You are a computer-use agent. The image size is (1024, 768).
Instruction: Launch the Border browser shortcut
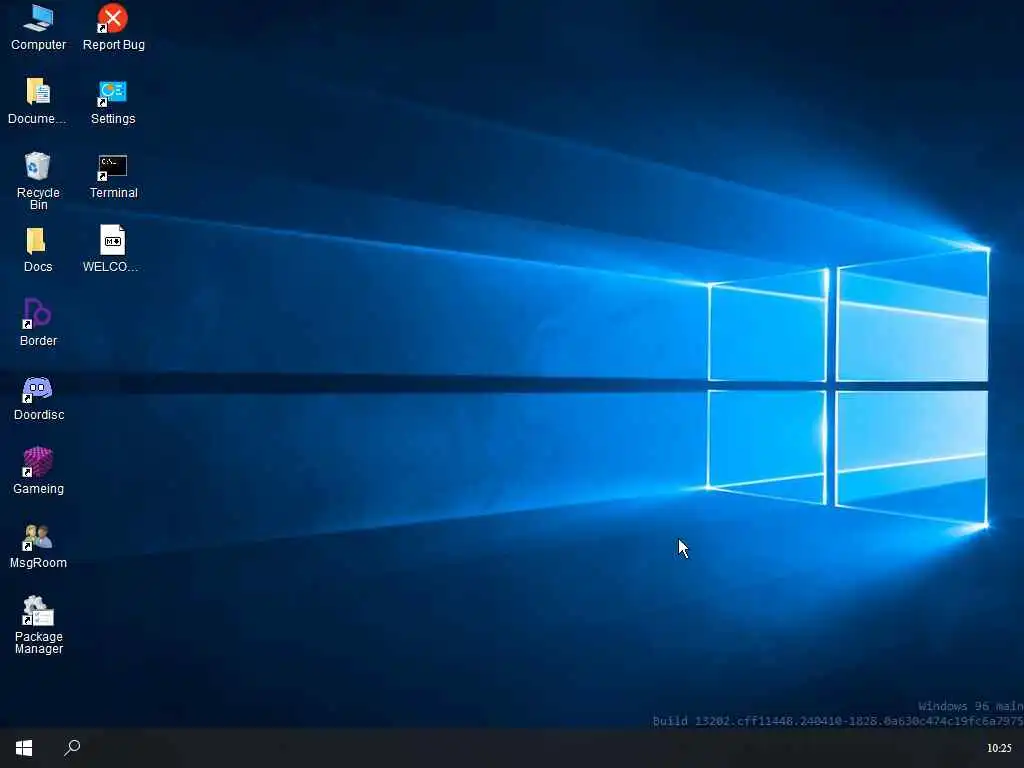(38, 323)
